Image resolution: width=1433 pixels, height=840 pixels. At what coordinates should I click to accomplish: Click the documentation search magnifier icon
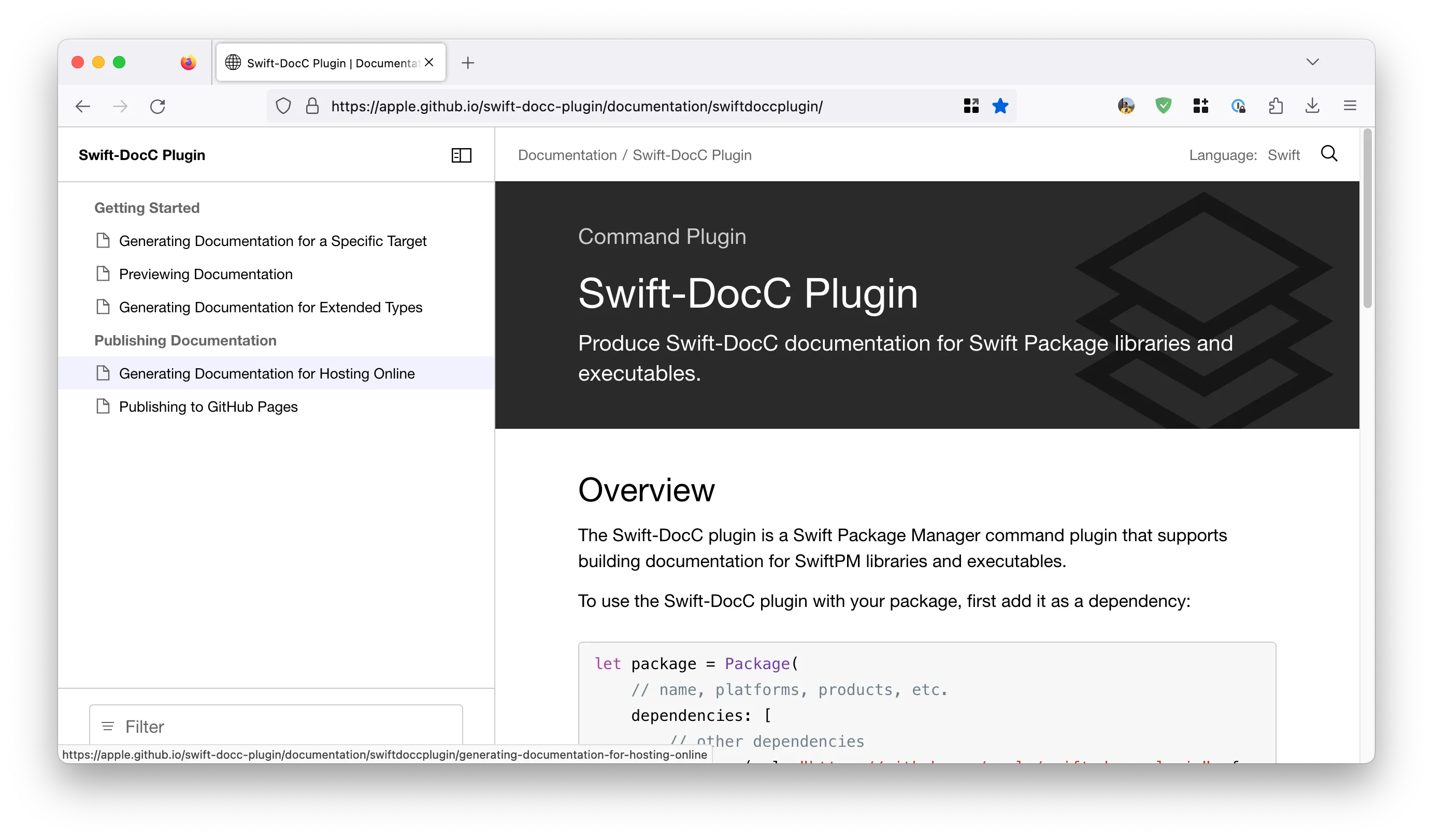point(1328,154)
